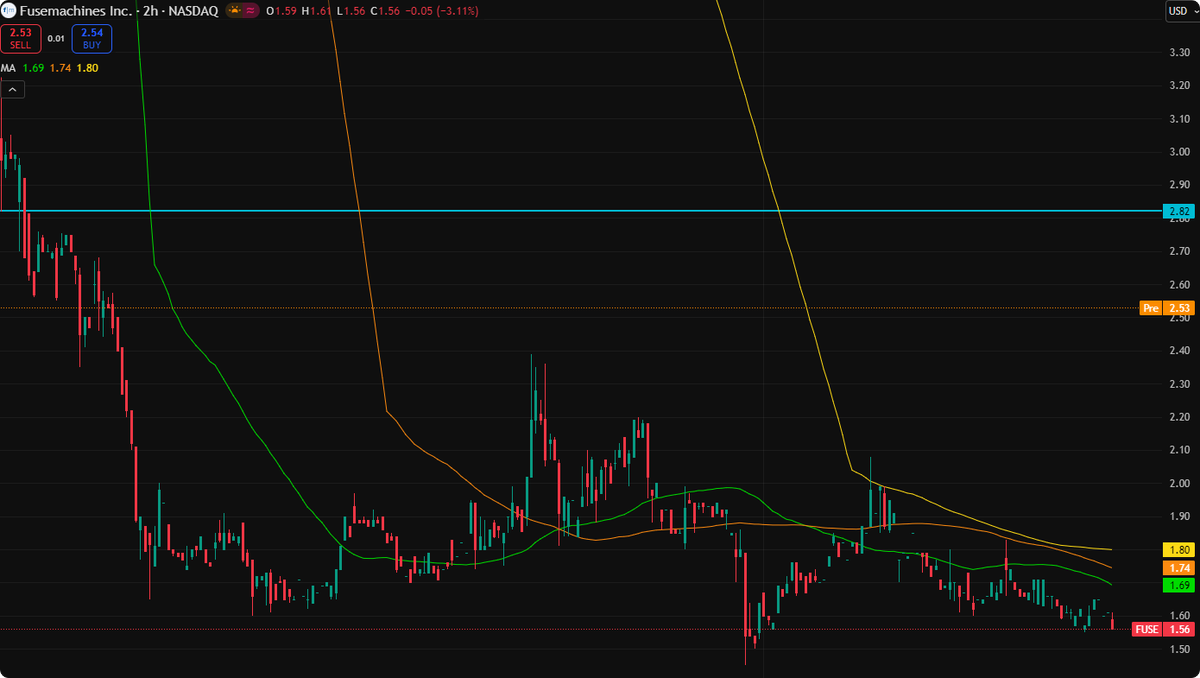Click the 2.53 SELL button
The width and height of the screenshot is (1200, 678).
coord(20,39)
